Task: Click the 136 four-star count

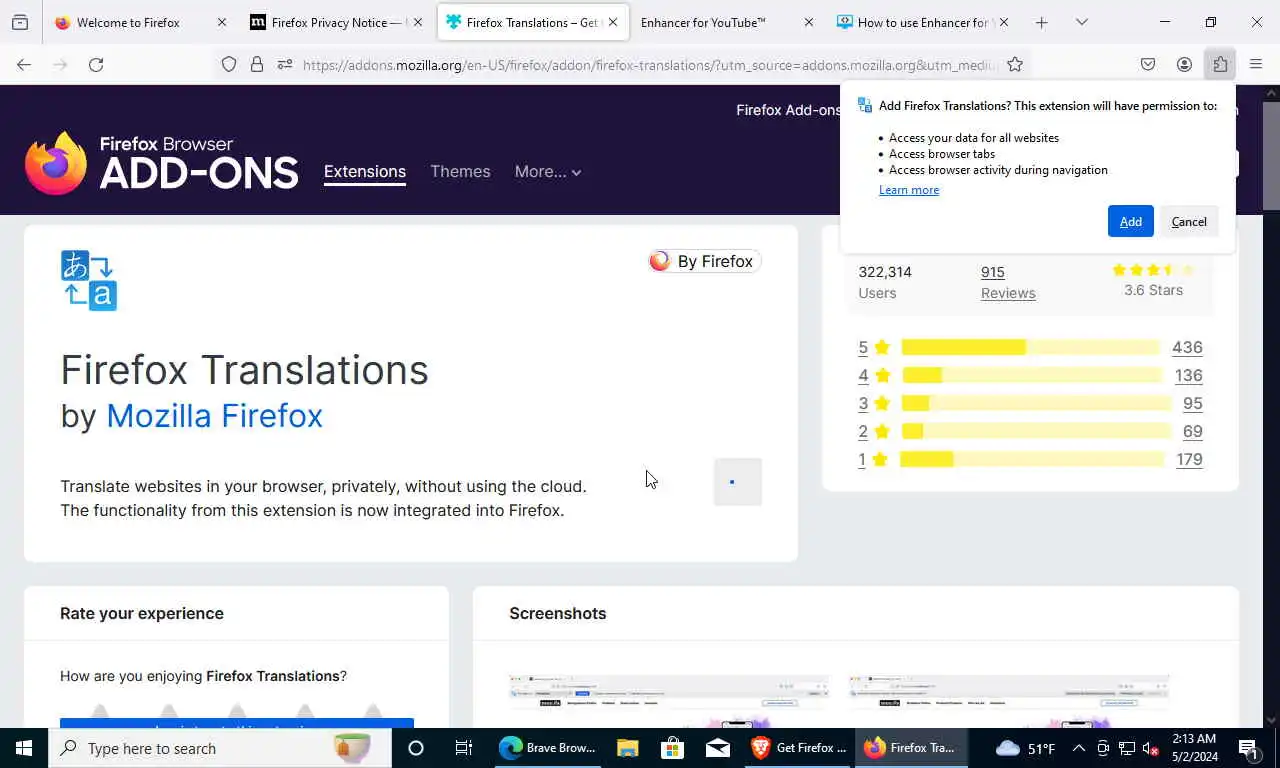Action: pos(1188,375)
